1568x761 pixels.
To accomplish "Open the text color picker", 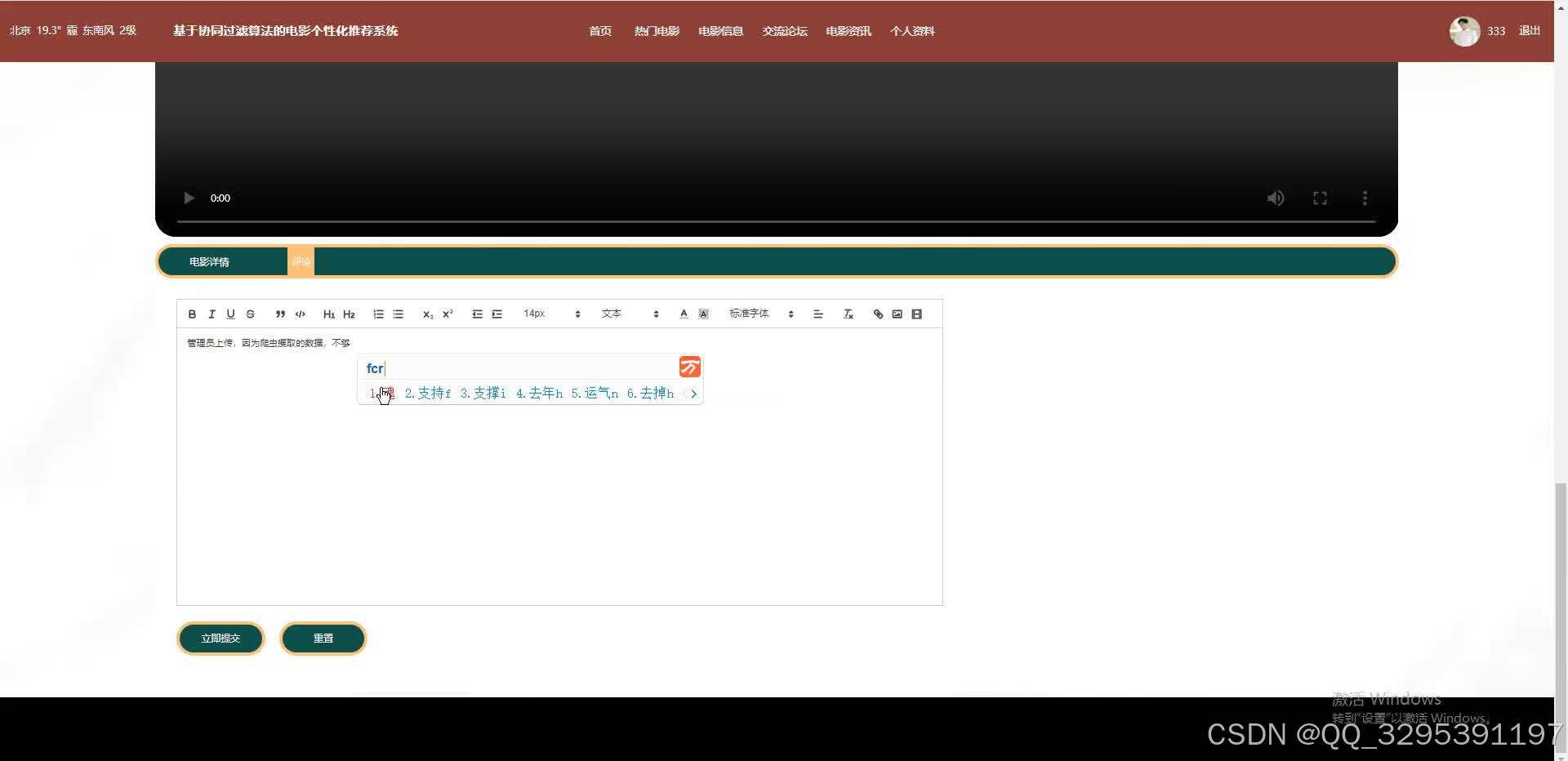I will (684, 314).
